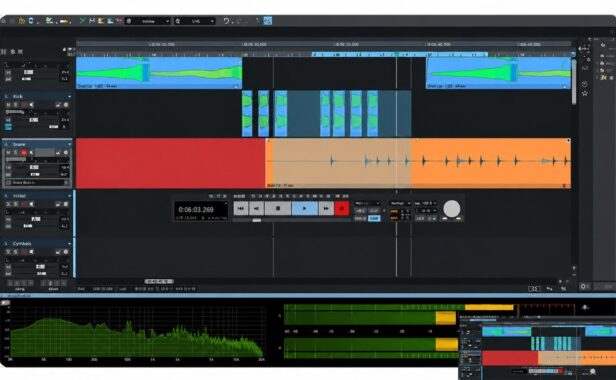Click the clock icon in right sidebar
This screenshot has width=616, height=380.
point(585,84)
